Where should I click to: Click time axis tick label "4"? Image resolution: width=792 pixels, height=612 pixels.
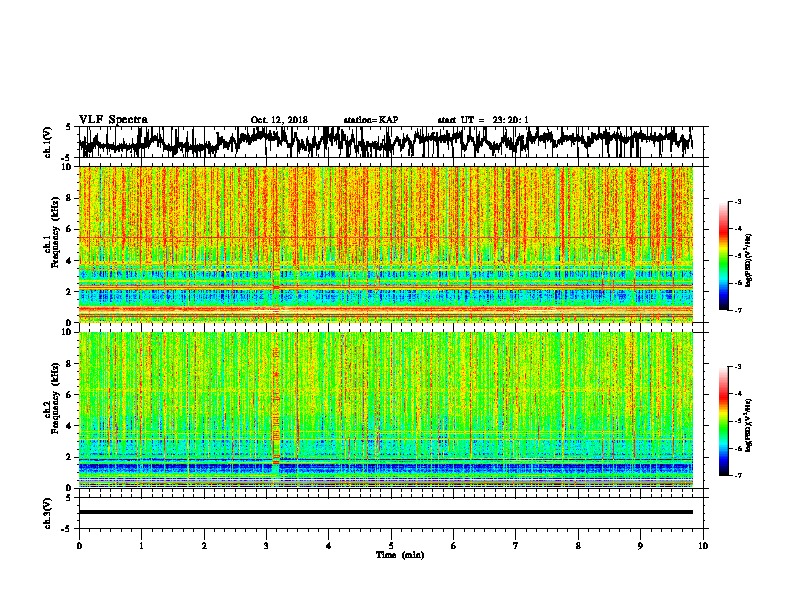point(328,546)
